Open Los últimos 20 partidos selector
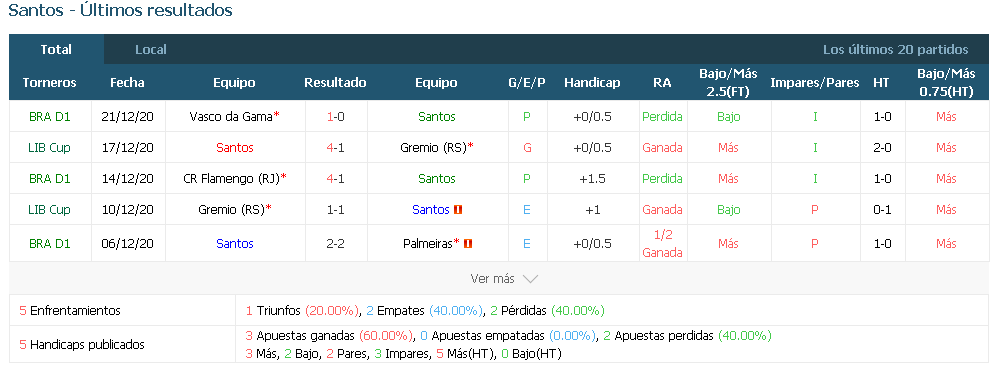This screenshot has height=374, width=1007. (x=895, y=49)
